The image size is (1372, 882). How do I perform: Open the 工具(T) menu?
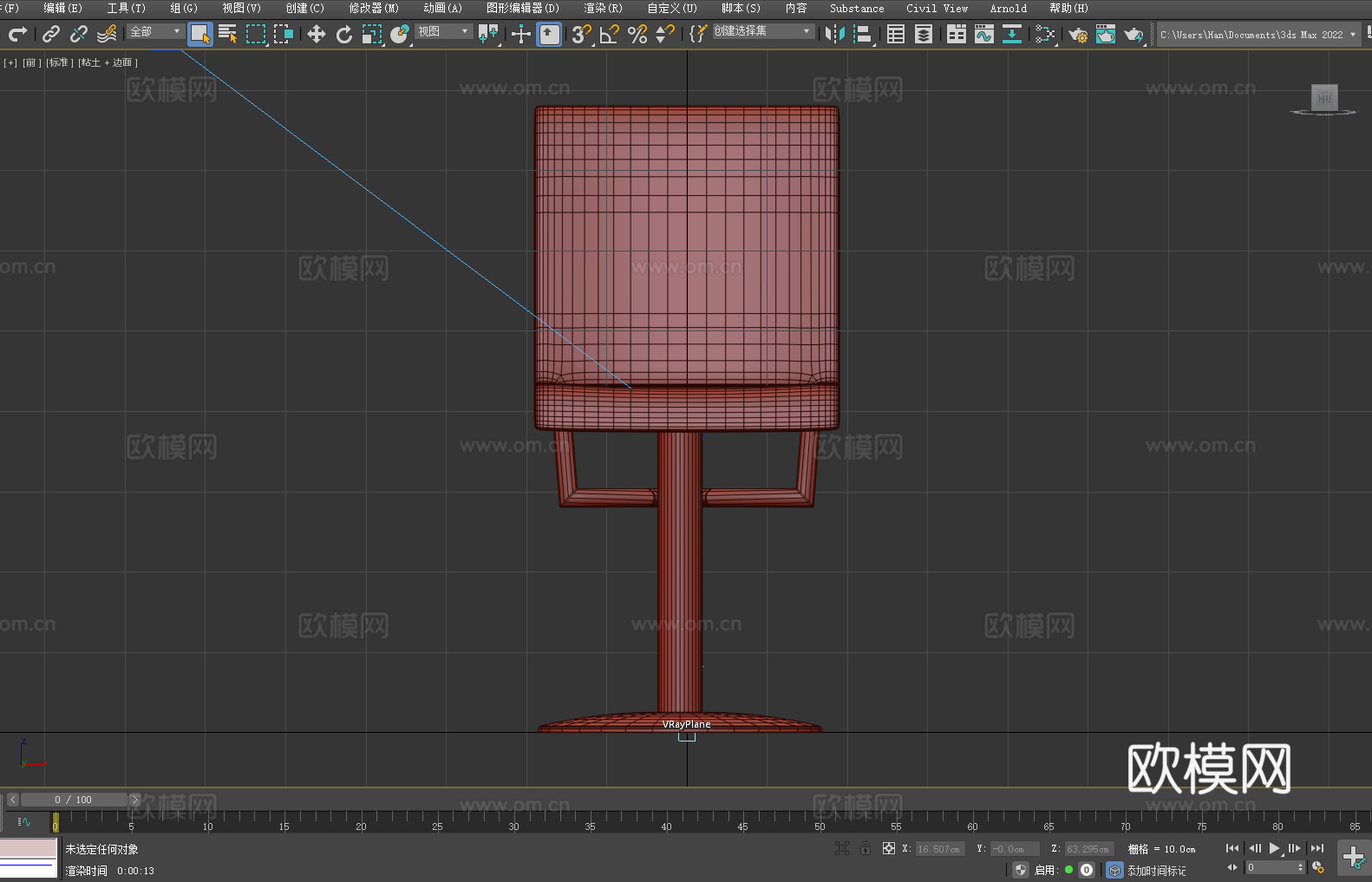coord(126,8)
